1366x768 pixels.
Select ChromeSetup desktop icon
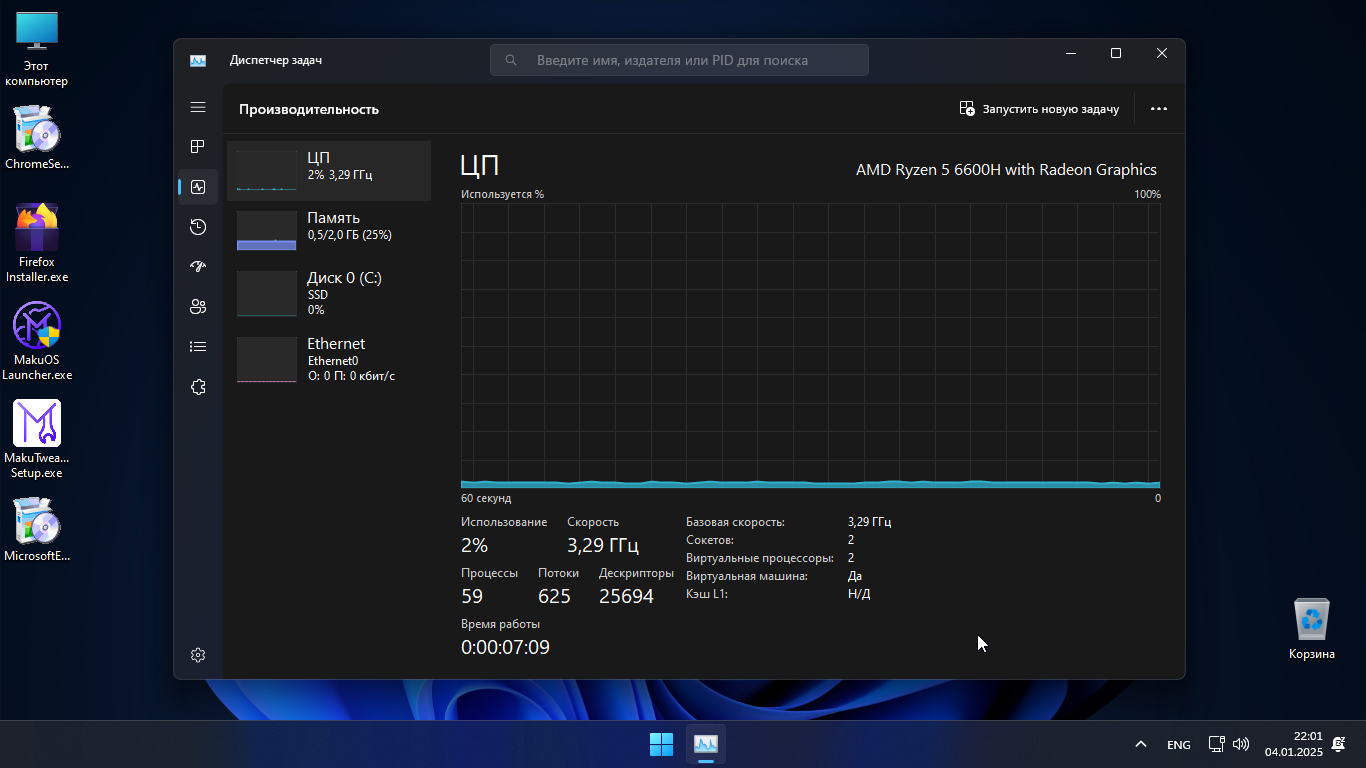pyautogui.click(x=37, y=138)
